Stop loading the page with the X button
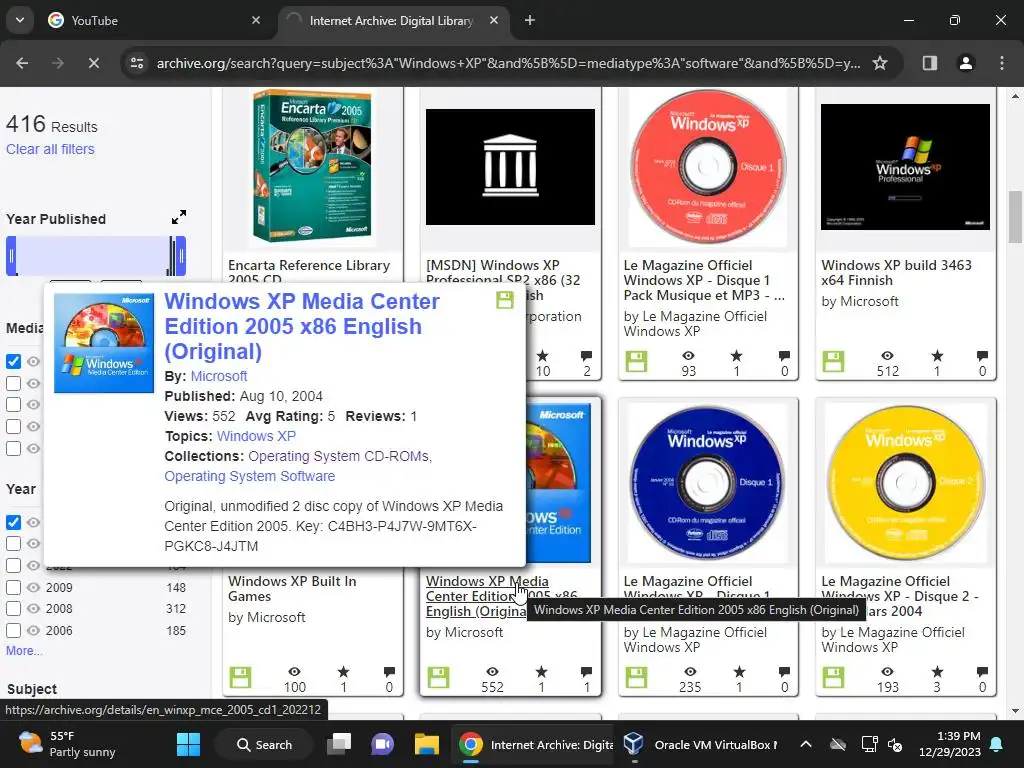Viewport: 1024px width, 768px height. point(93,63)
